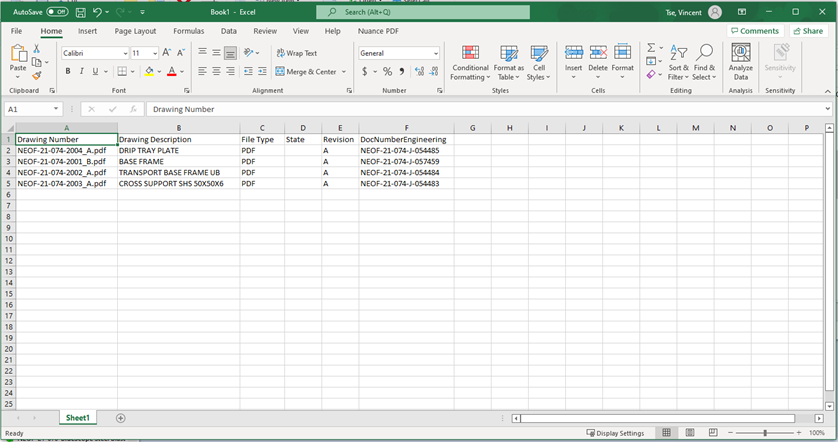This screenshot has height=442, width=838.
Task: Toggle Merge & Center
Action: point(306,71)
